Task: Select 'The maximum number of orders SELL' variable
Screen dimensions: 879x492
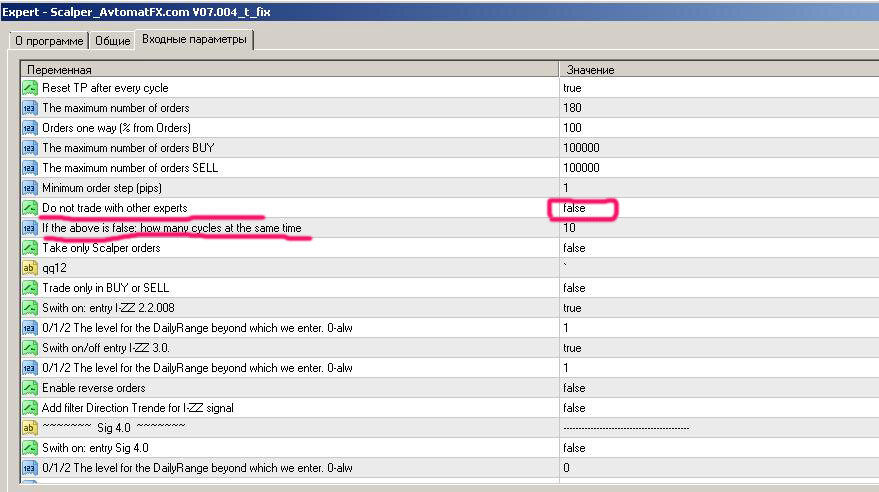Action: (129, 168)
